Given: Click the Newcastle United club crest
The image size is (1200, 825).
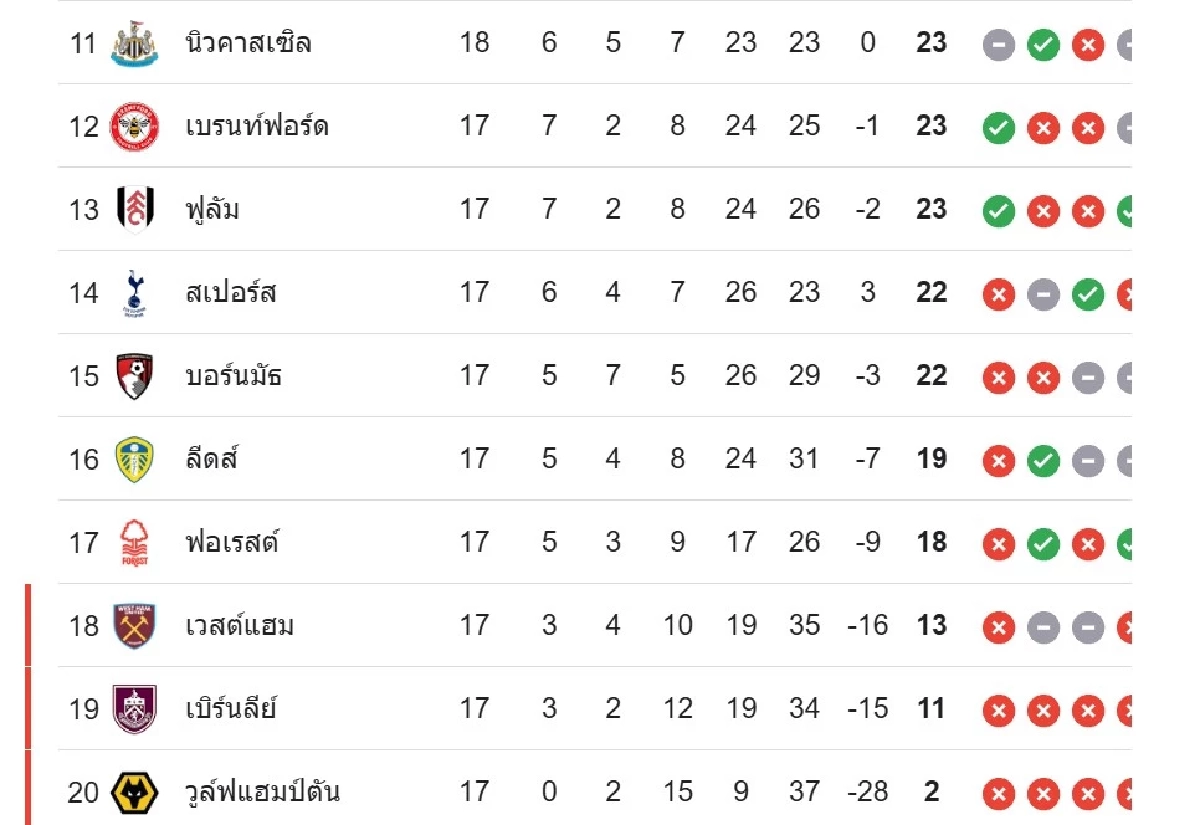Looking at the screenshot, I should click(134, 43).
